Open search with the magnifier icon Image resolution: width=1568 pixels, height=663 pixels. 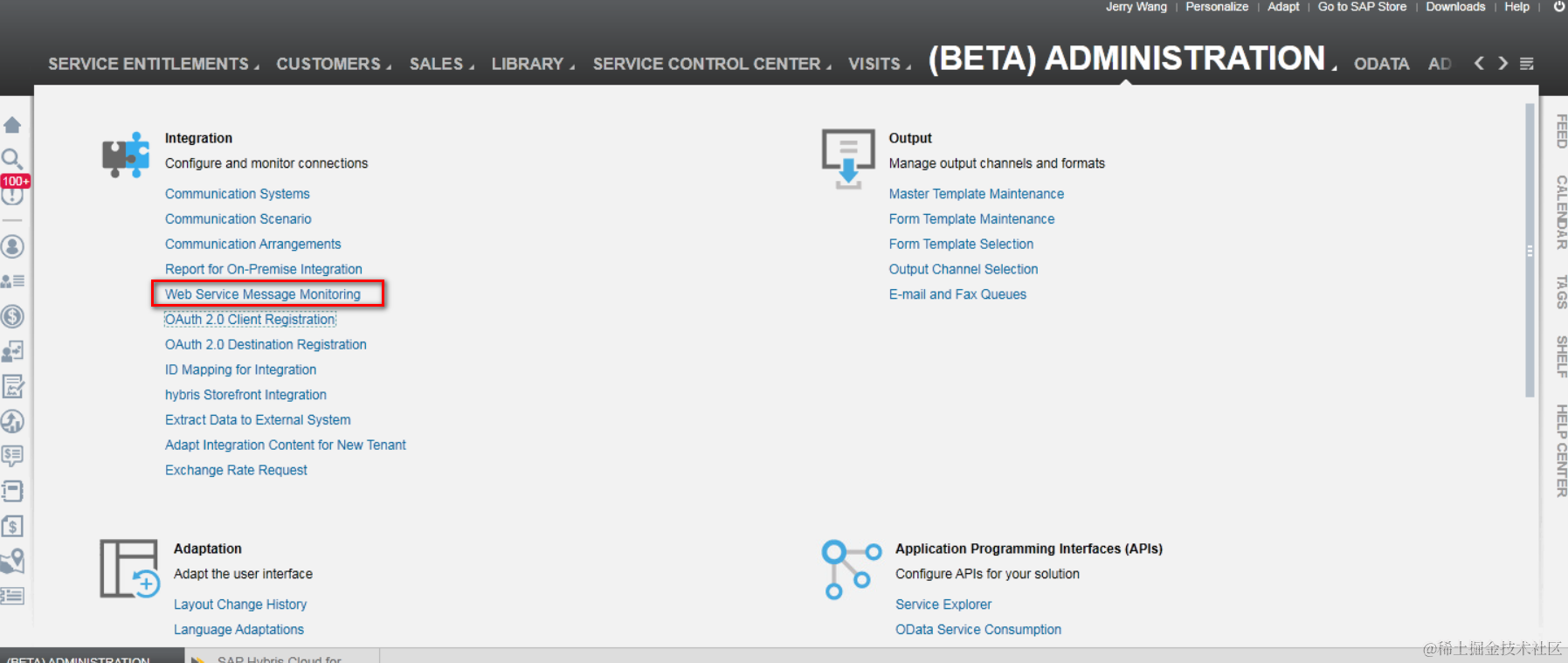click(x=11, y=158)
